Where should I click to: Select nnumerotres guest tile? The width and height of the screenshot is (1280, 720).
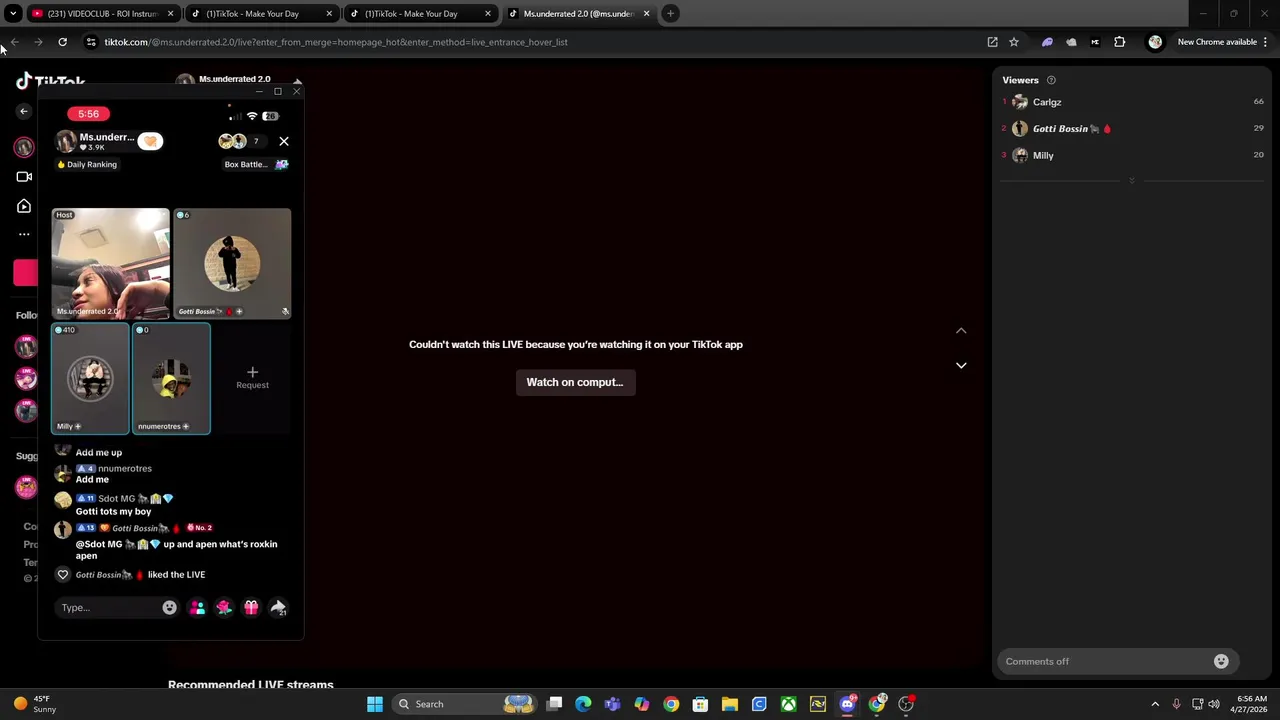[171, 379]
